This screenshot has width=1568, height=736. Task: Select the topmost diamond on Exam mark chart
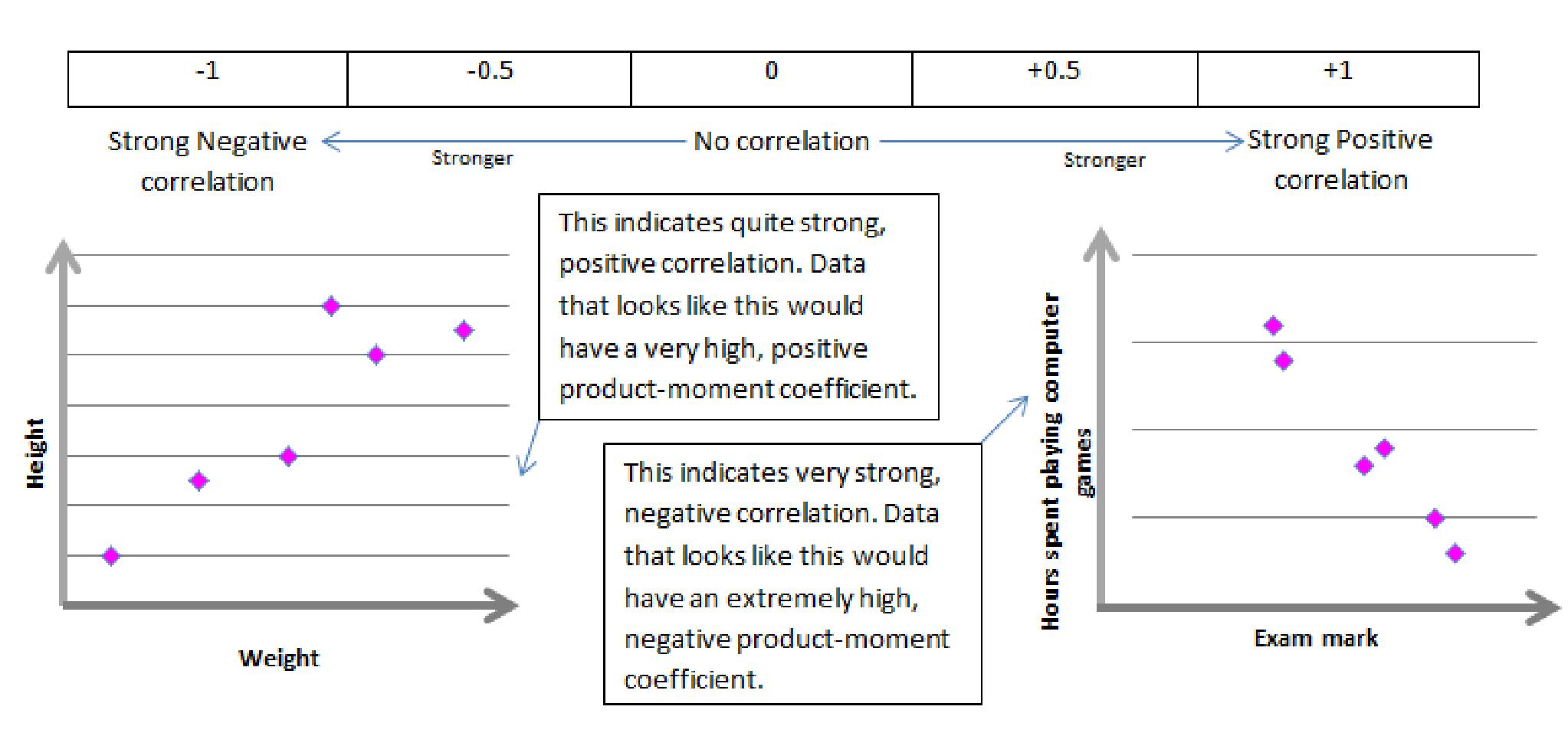point(1273,325)
